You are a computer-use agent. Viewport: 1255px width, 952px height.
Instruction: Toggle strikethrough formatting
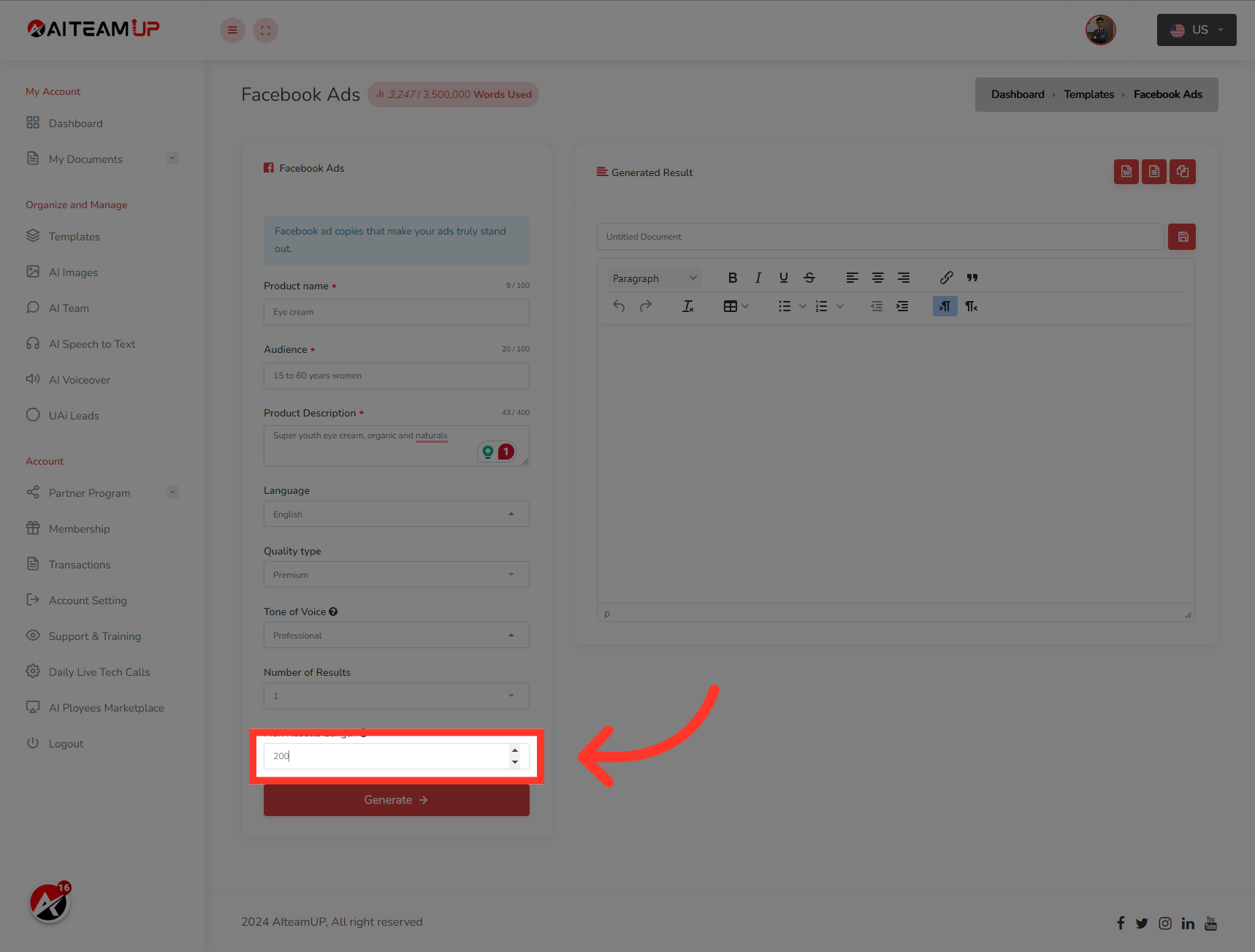[809, 278]
